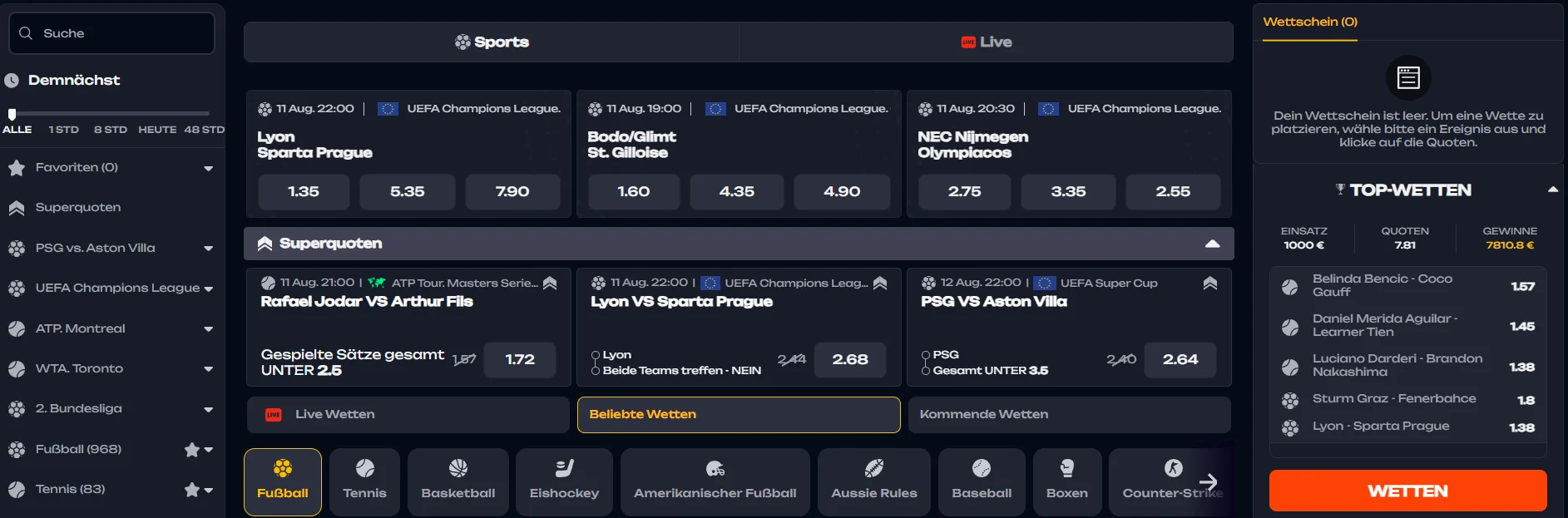The image size is (1568, 518).
Task: Pick odds 2.55 for Olympiacos
Action: pos(1173,192)
